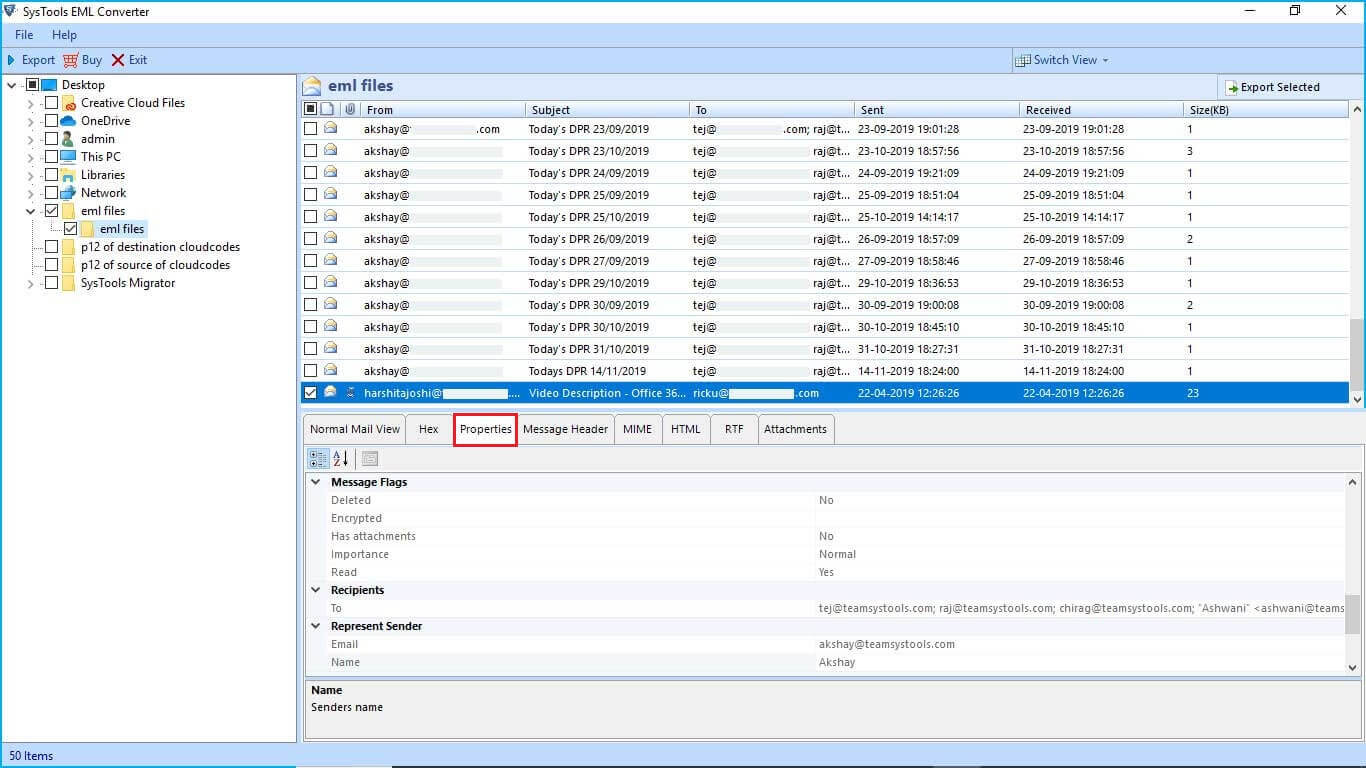The height and width of the screenshot is (768, 1366).
Task: Click the Libraries folder icon
Action: click(68, 175)
